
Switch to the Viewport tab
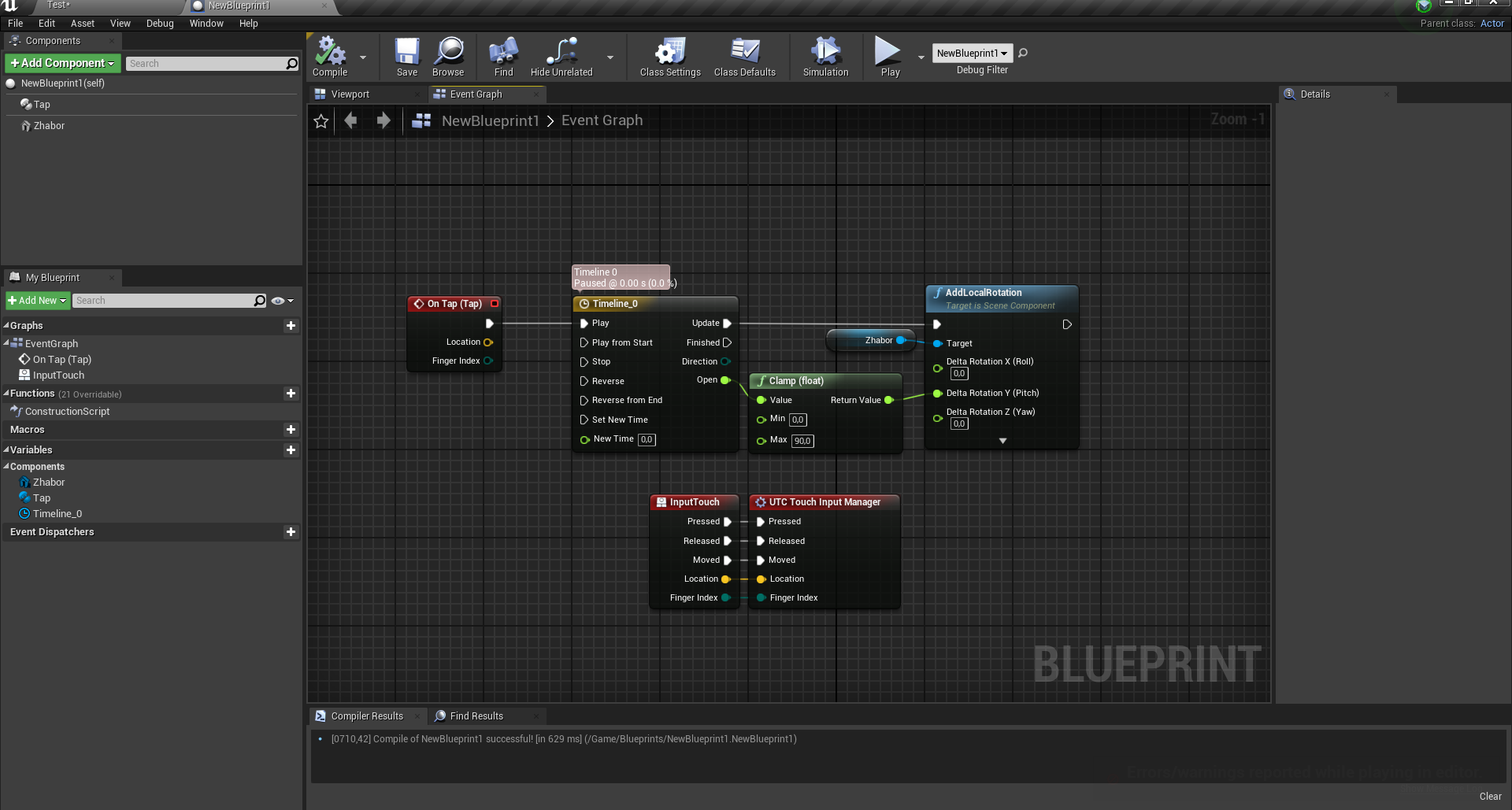click(350, 94)
